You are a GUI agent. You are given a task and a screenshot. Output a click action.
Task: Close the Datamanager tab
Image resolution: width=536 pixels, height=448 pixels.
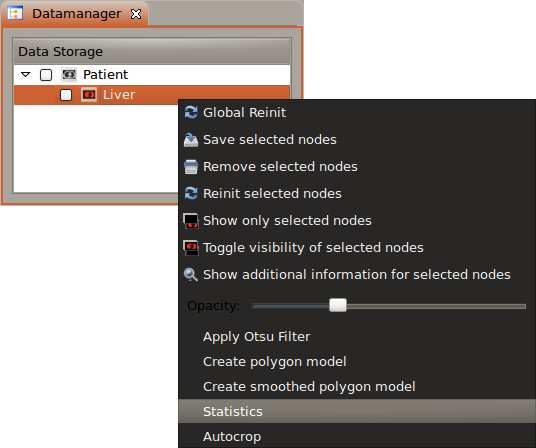tap(136, 14)
